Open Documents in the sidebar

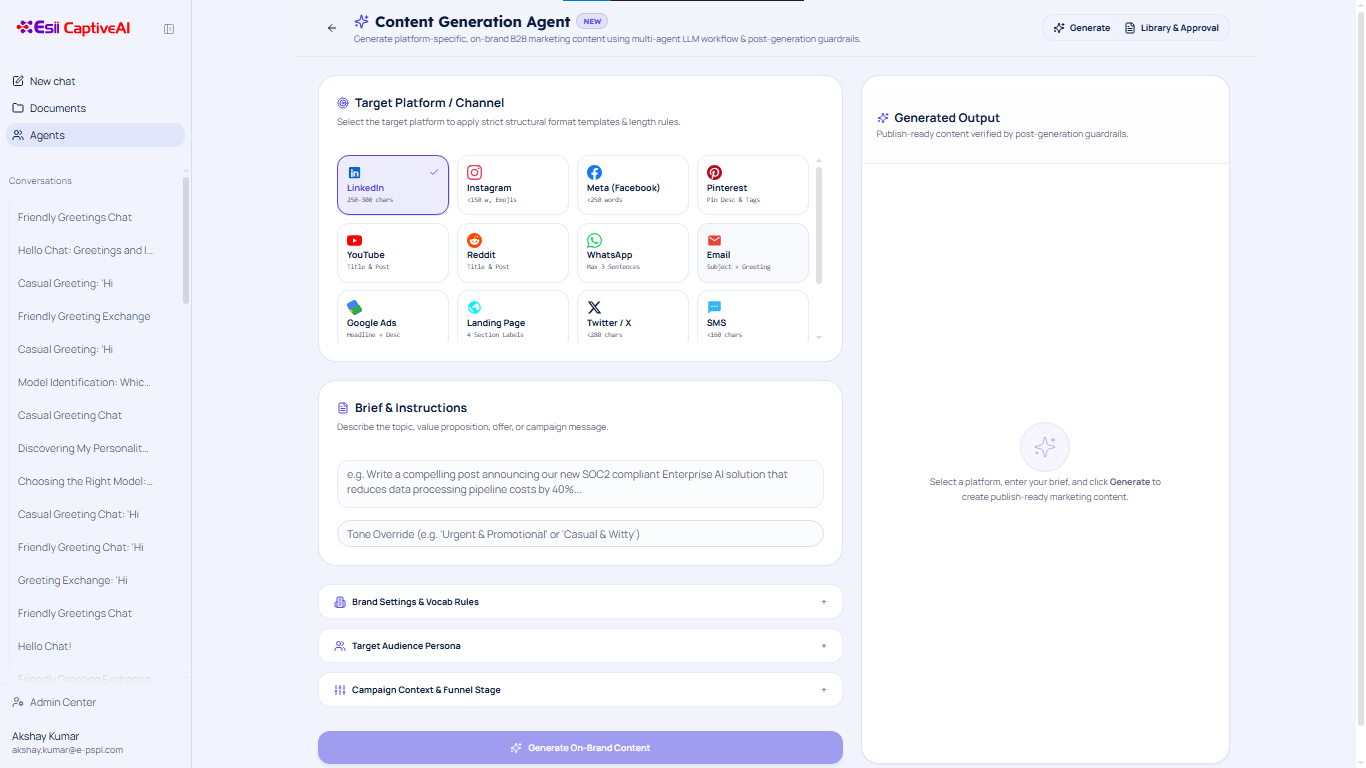(x=95, y=108)
